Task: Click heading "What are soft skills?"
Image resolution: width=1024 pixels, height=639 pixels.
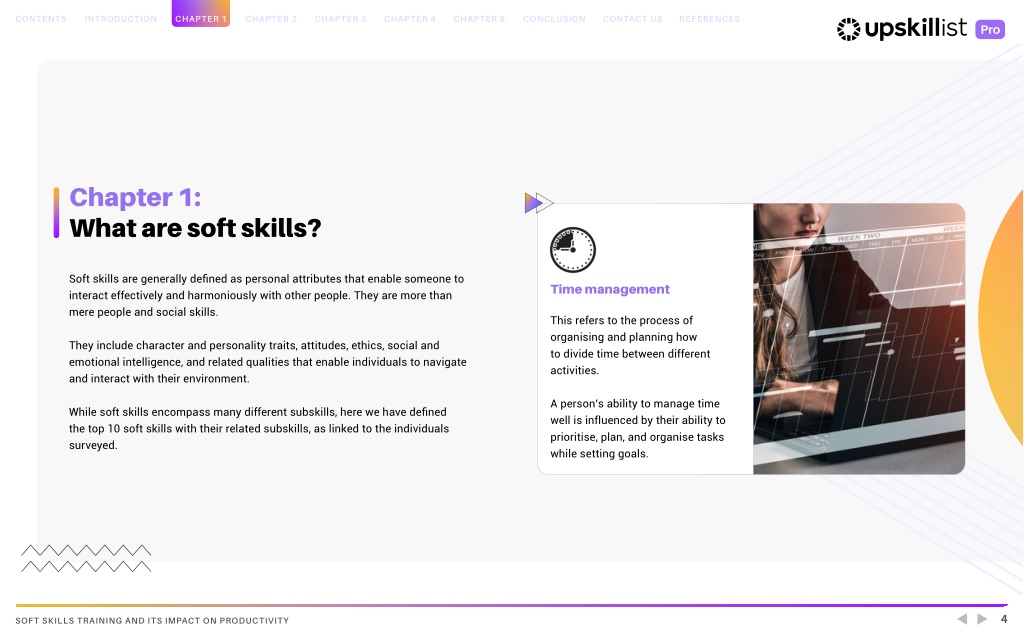Action: click(x=195, y=228)
